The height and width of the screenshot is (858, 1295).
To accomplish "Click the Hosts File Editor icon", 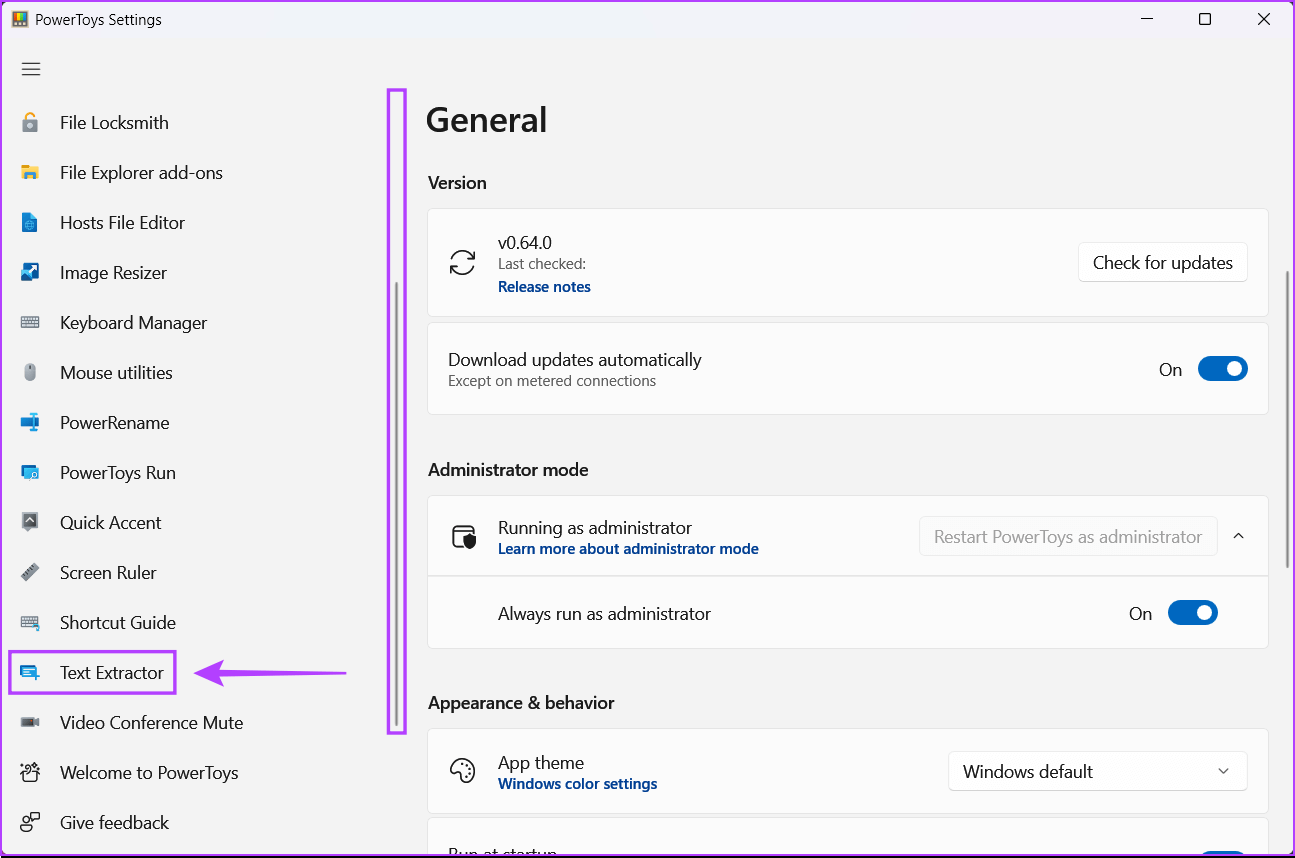I will click(x=30, y=223).
